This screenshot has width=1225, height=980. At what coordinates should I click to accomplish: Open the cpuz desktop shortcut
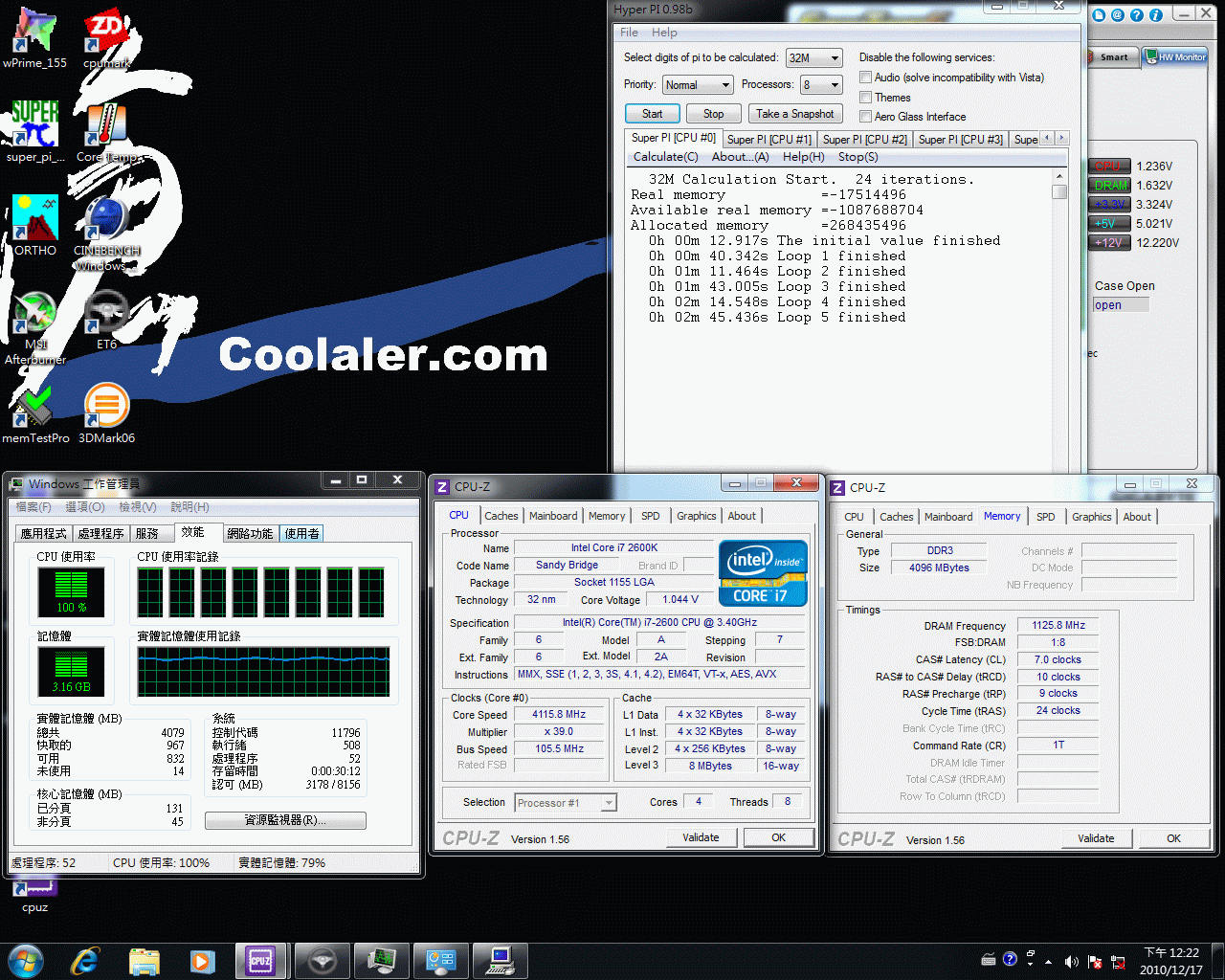click(x=35, y=896)
